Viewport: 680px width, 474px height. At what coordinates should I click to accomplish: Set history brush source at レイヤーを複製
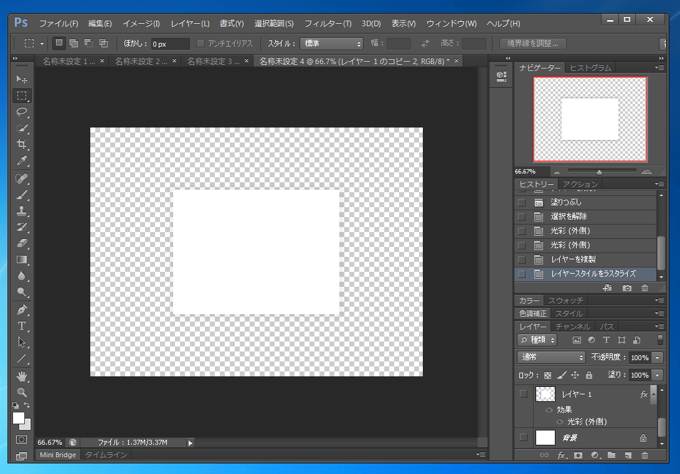(x=522, y=260)
